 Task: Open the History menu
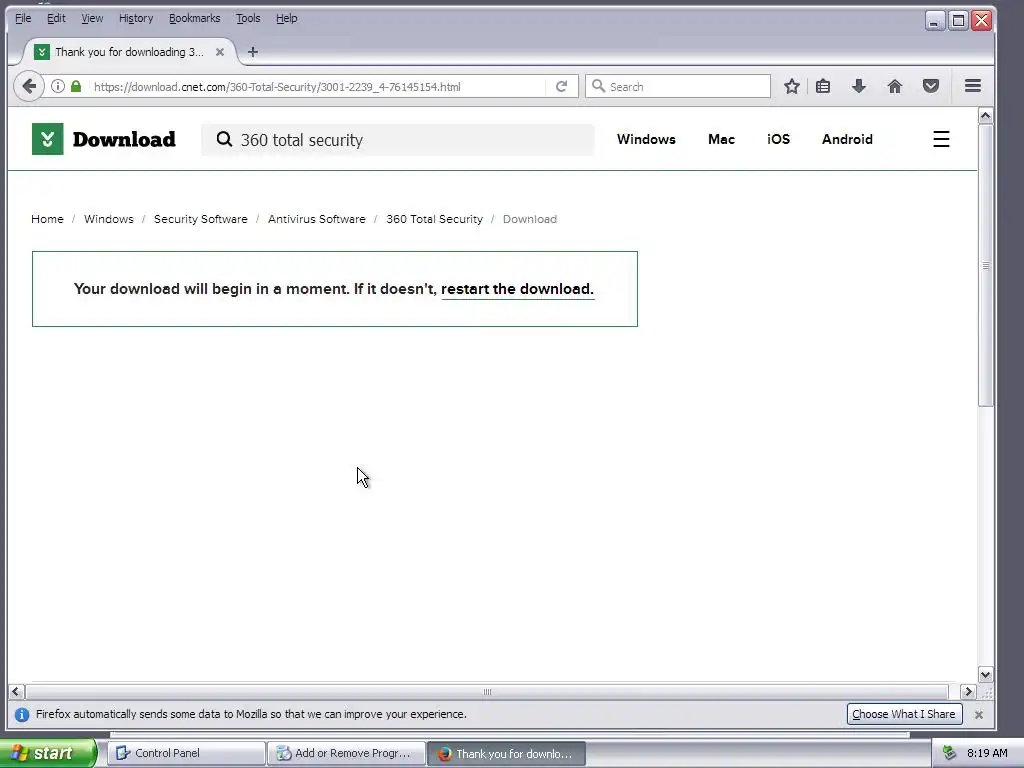coord(136,18)
